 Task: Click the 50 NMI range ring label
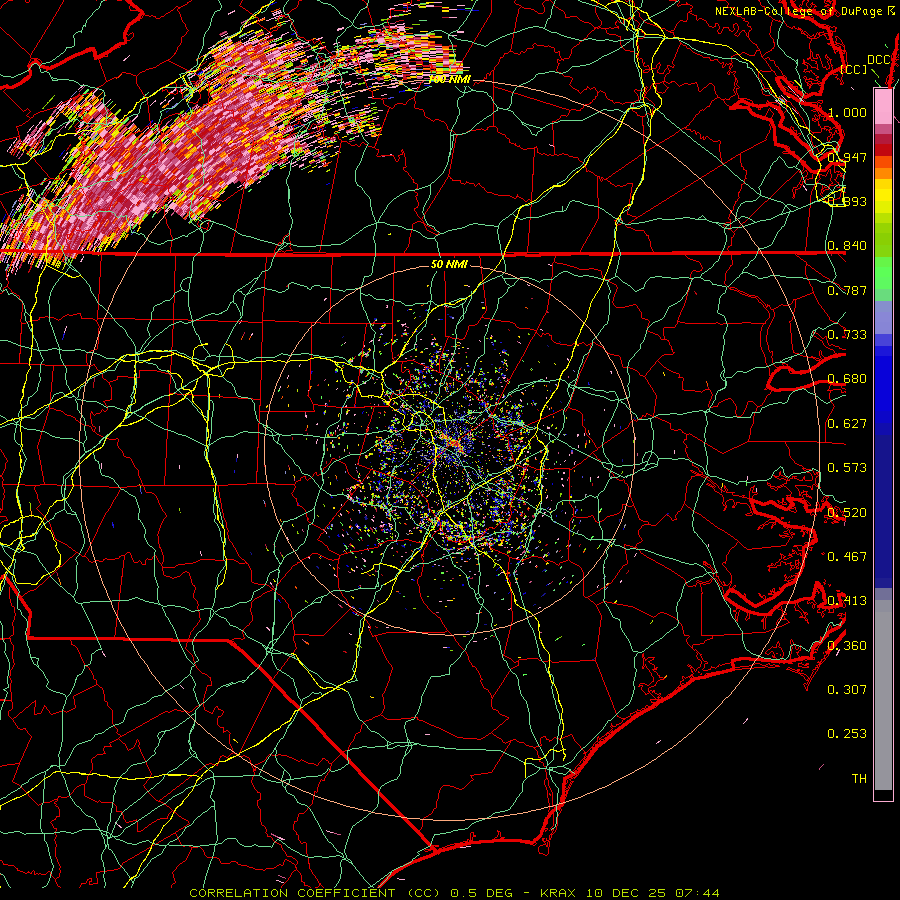[x=449, y=264]
